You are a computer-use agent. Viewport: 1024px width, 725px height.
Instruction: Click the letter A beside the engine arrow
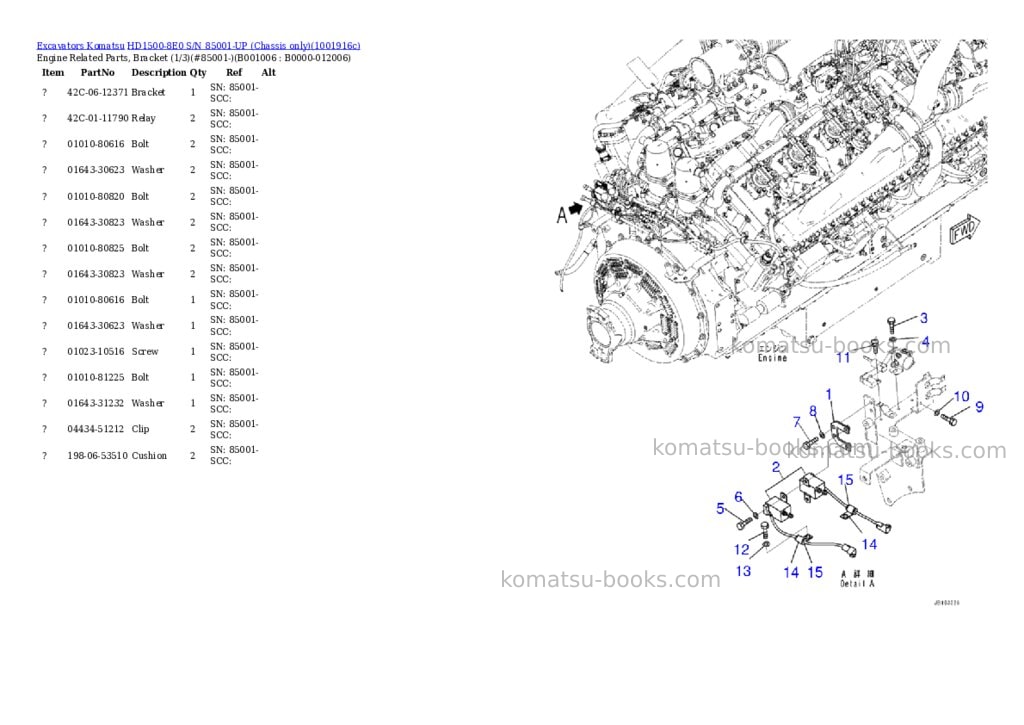pyautogui.click(x=562, y=214)
